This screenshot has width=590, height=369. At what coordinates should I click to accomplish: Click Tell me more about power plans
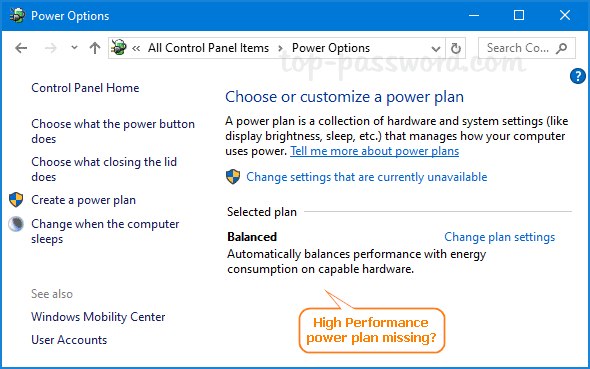click(x=374, y=151)
